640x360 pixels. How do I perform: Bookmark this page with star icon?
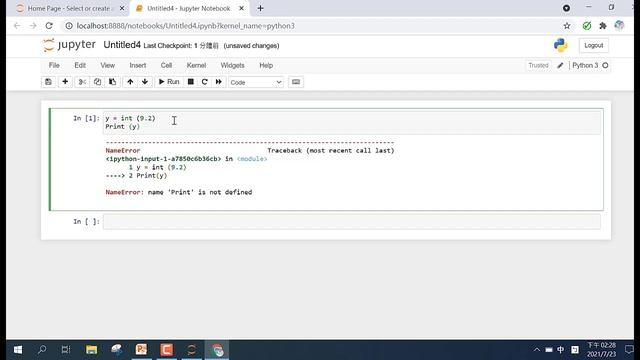[567, 26]
